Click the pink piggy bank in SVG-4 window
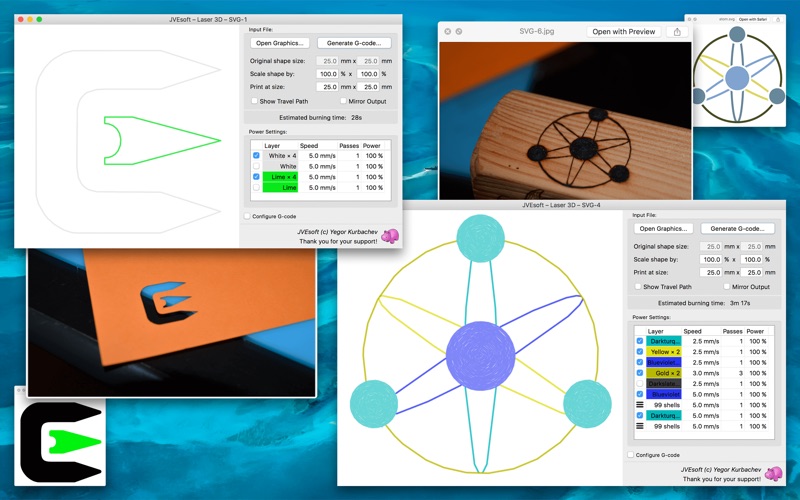Viewport: 800px width, 500px height. pyautogui.click(x=773, y=473)
